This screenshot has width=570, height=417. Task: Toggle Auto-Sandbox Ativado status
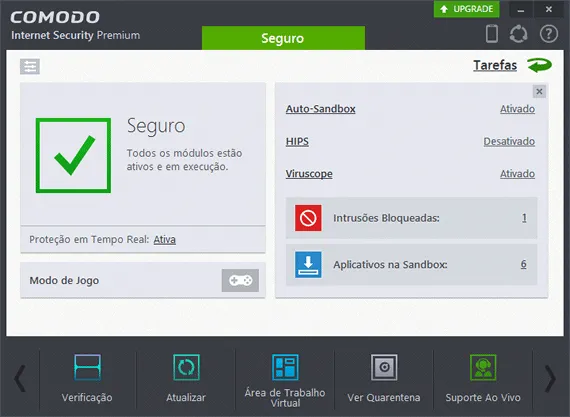click(x=517, y=109)
